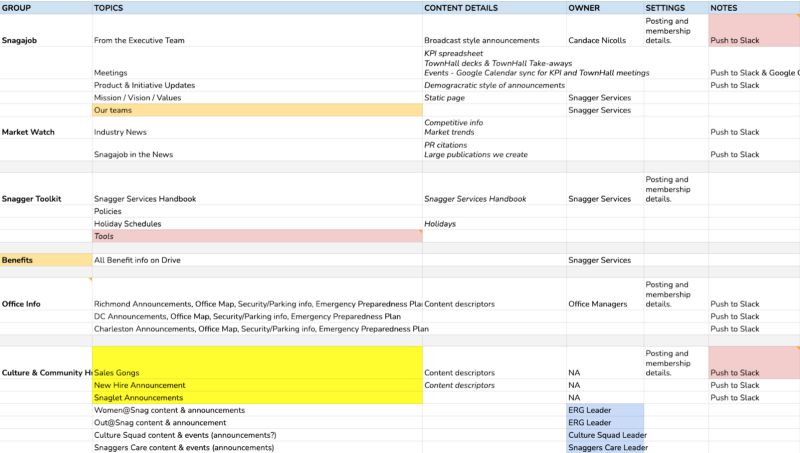Image resolution: width=800 pixels, height=453 pixels.
Task: Select the KPI spreadsheet content details cell
Action: tap(494, 63)
